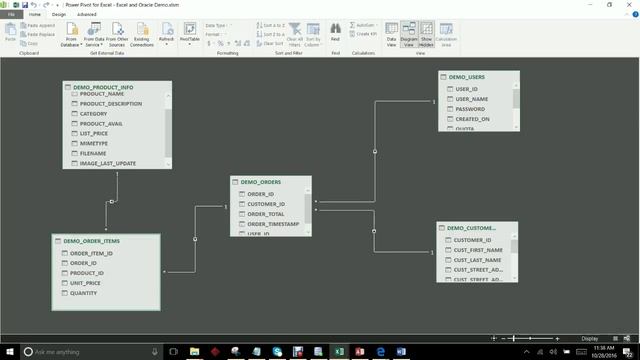Select CREATED_ON field in DEMO_USERS

(x=472, y=119)
